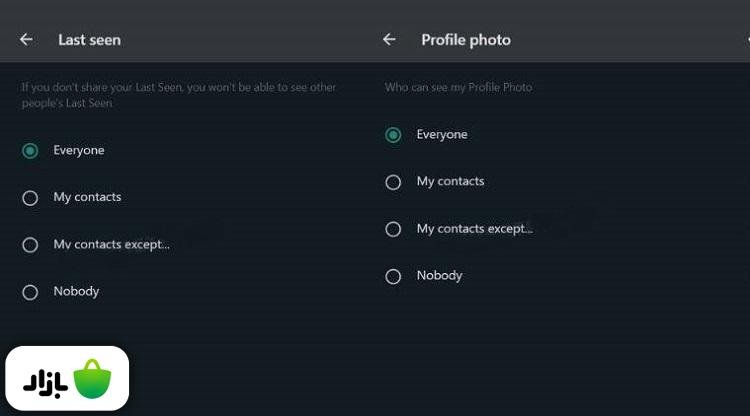Click the 'Last seen' header title

click(x=89, y=40)
